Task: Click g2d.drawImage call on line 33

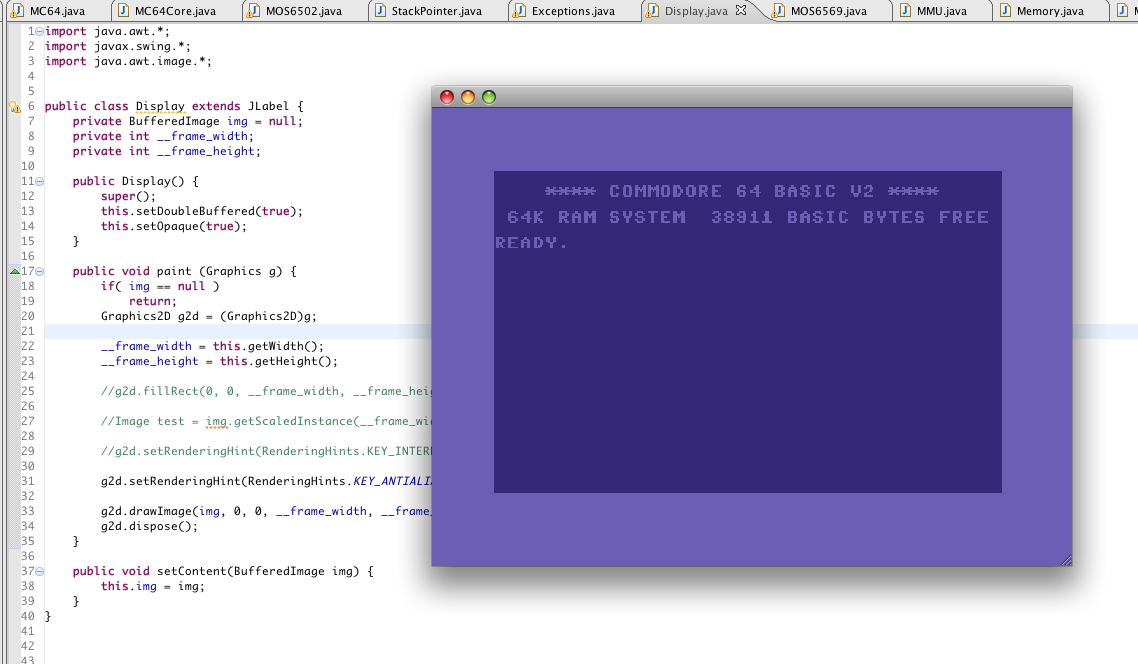Action: (266, 512)
